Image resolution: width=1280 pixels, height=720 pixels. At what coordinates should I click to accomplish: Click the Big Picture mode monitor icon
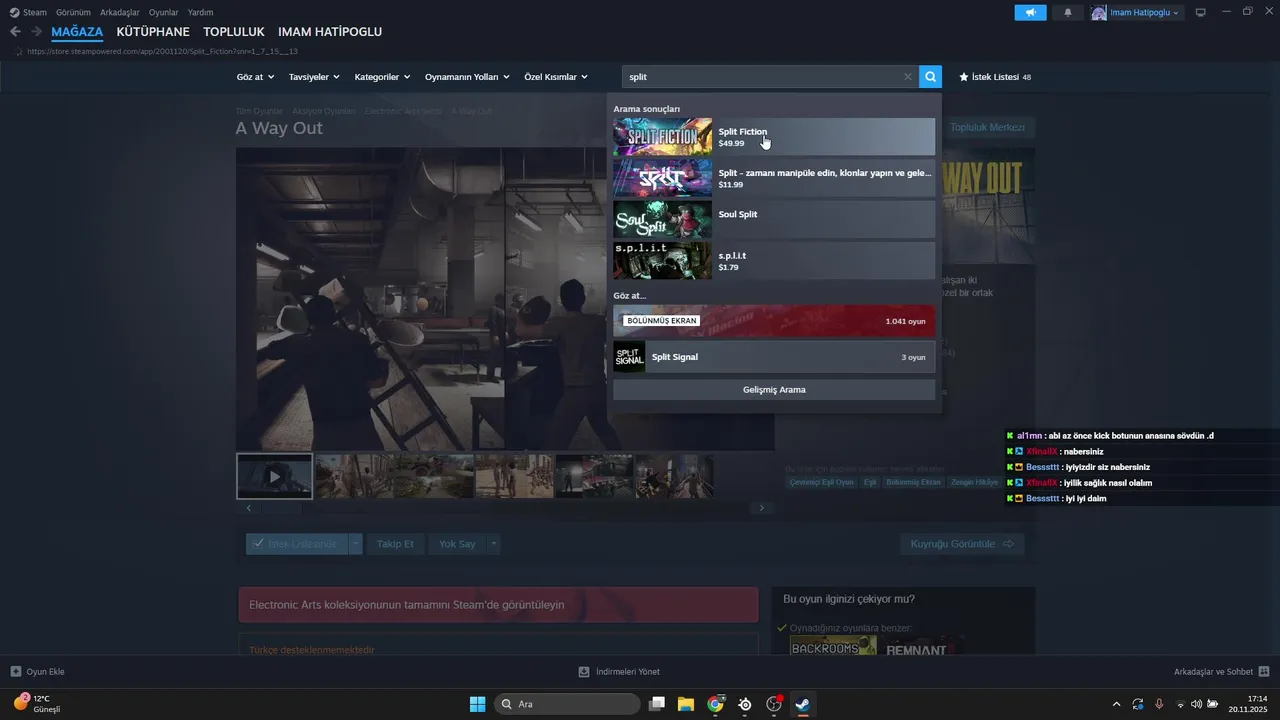(1201, 12)
